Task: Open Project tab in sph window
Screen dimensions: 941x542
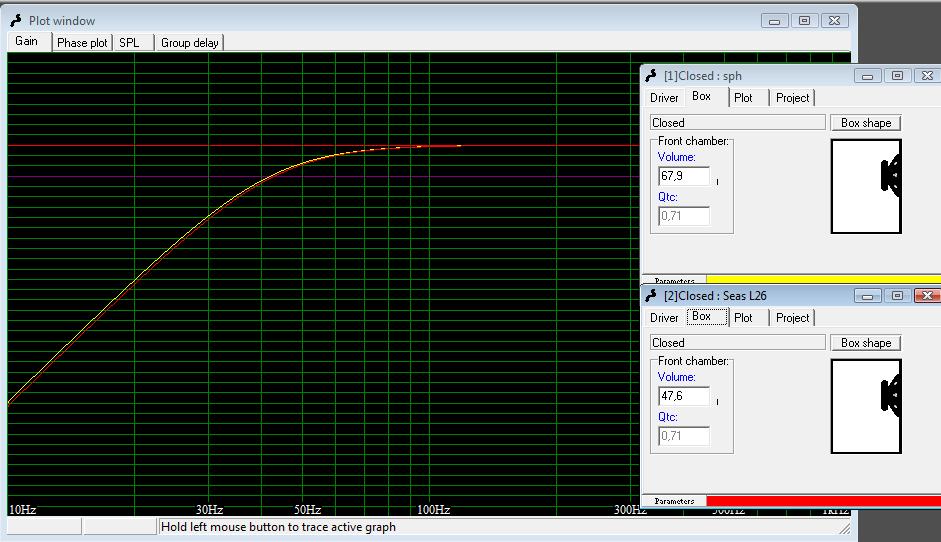Action: pos(792,98)
